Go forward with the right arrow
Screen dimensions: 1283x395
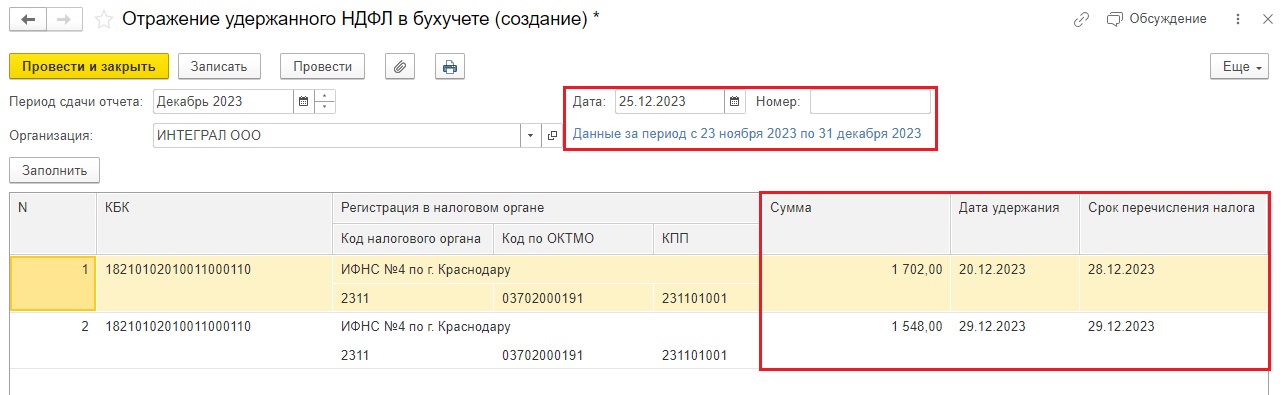[x=65, y=19]
